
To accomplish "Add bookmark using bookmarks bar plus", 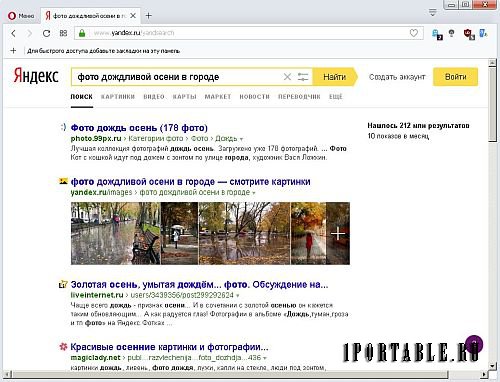I will click(x=13, y=51).
